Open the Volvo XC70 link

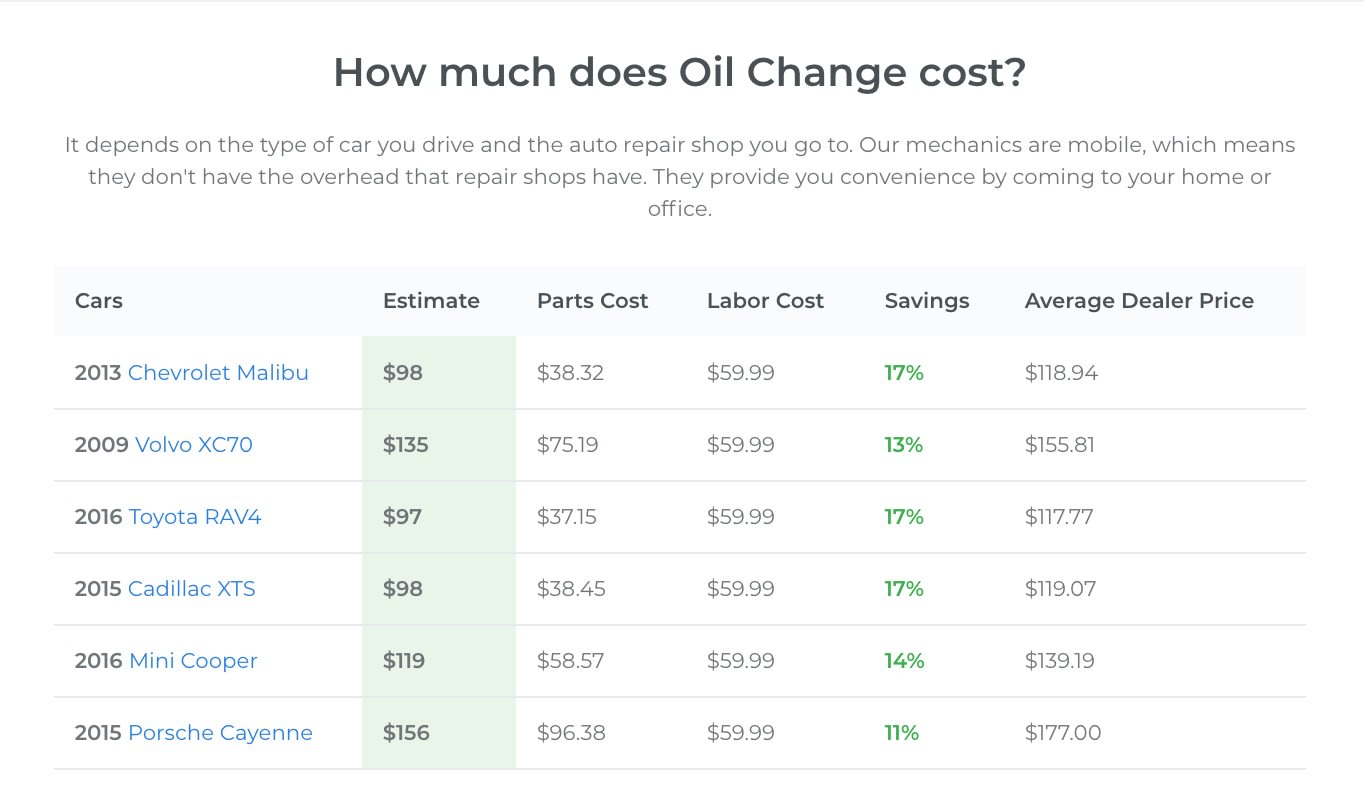click(x=193, y=445)
